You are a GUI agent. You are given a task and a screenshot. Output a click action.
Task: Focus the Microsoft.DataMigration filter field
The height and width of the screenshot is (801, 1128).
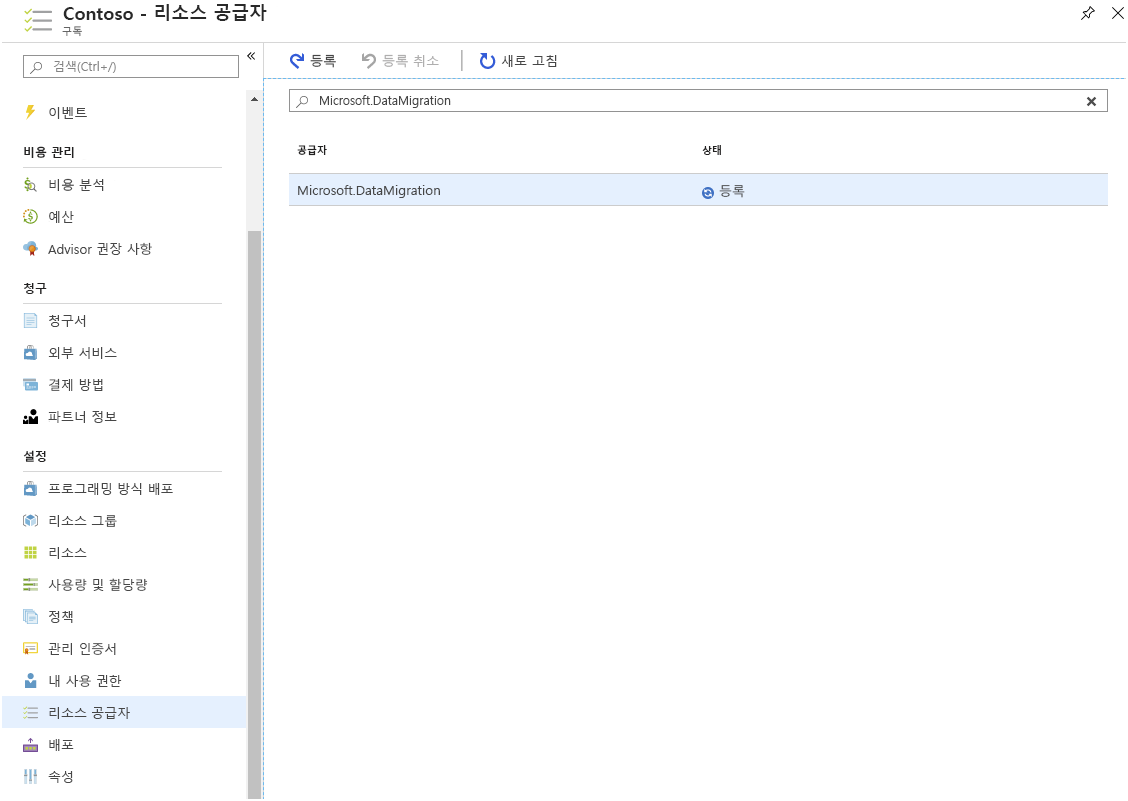(x=698, y=101)
